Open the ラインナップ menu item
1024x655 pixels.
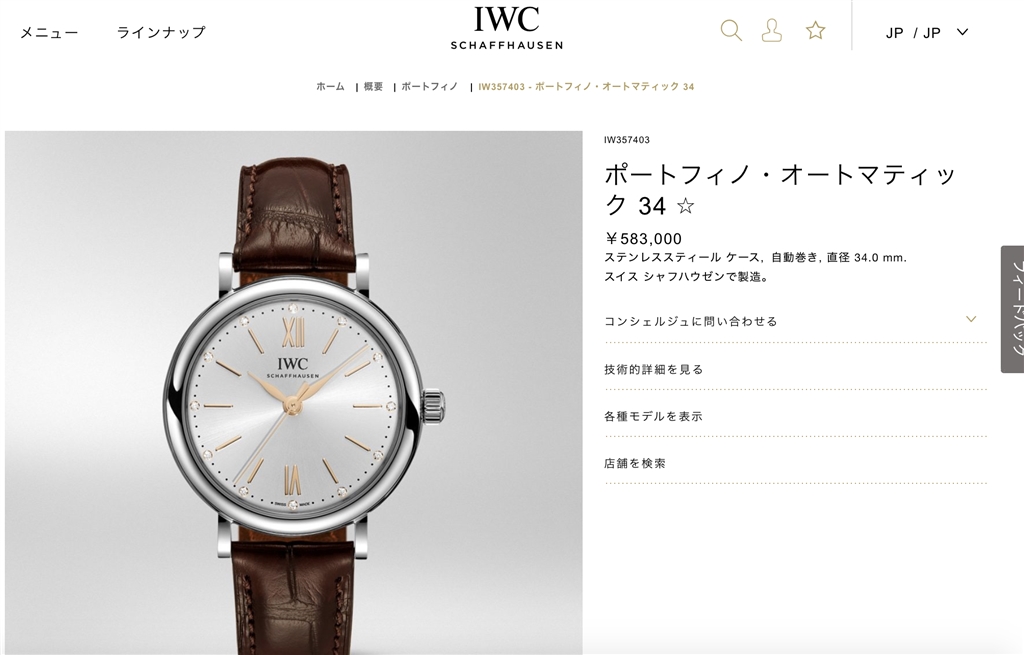(161, 32)
